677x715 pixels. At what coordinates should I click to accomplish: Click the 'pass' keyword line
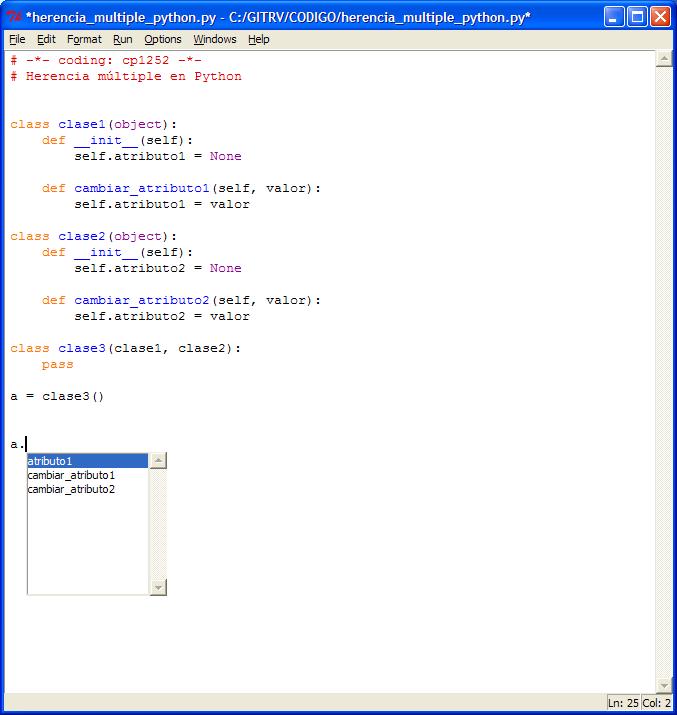[57, 365]
